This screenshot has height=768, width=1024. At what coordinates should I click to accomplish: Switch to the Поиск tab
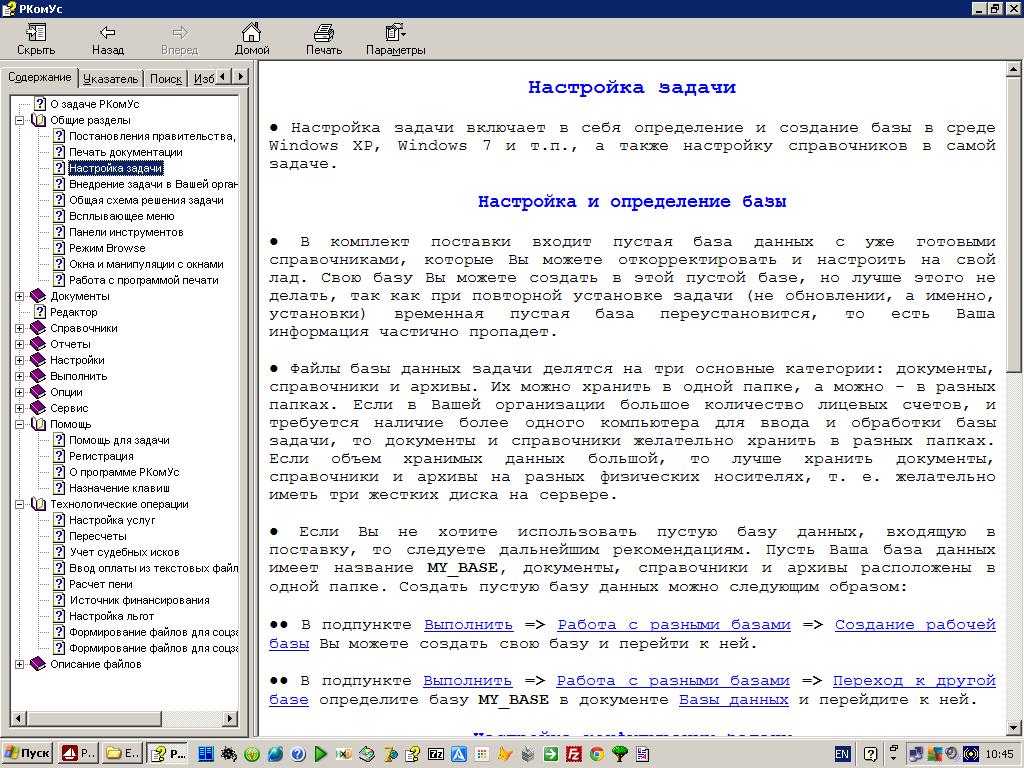(x=166, y=78)
